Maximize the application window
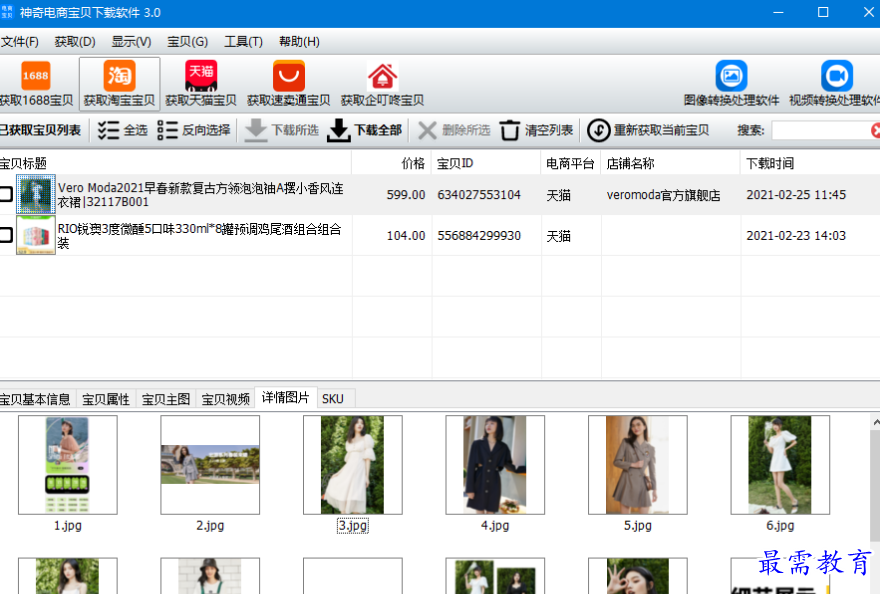The image size is (880, 594). tap(823, 12)
